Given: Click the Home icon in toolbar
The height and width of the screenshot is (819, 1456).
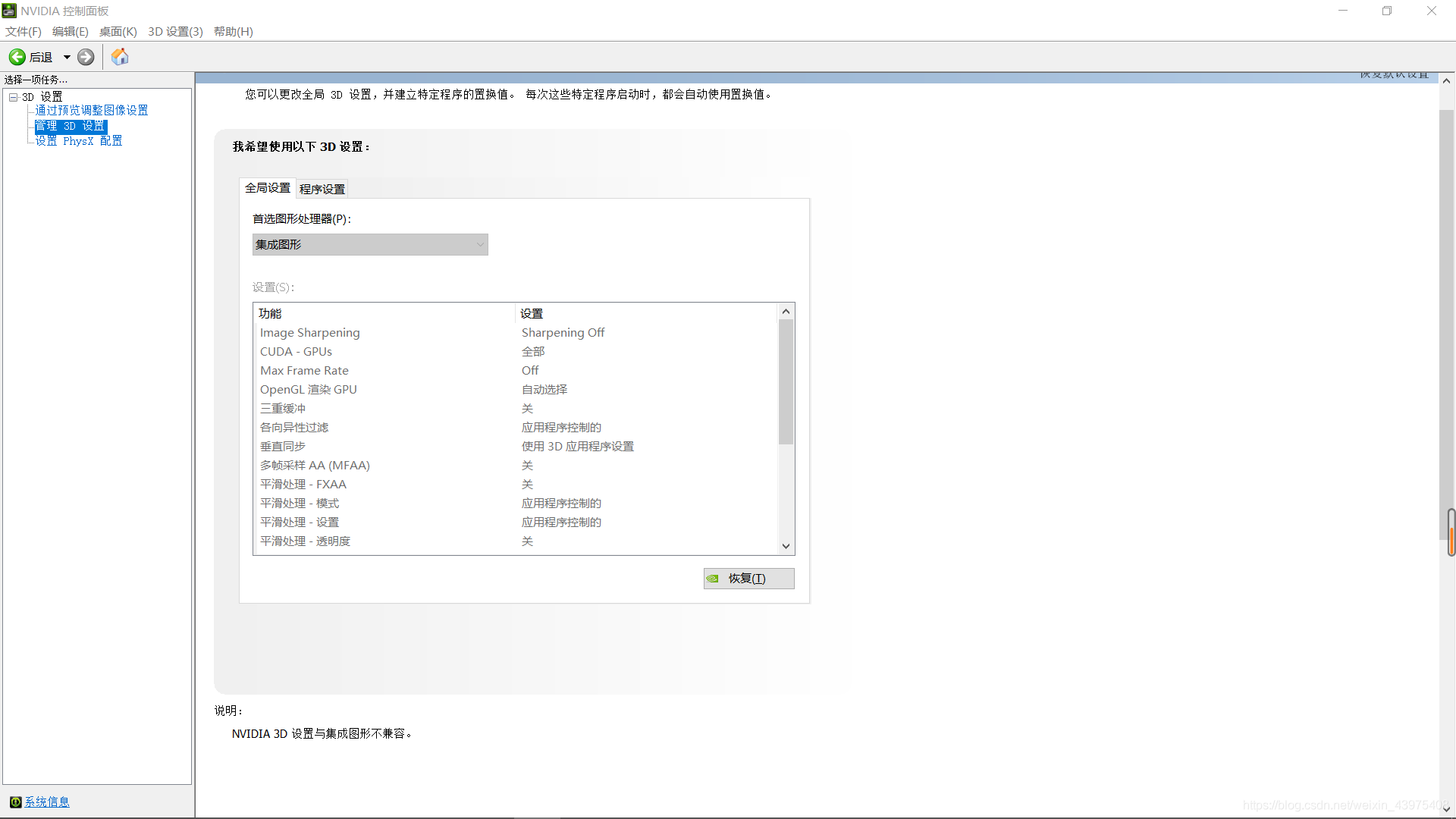Looking at the screenshot, I should point(120,57).
